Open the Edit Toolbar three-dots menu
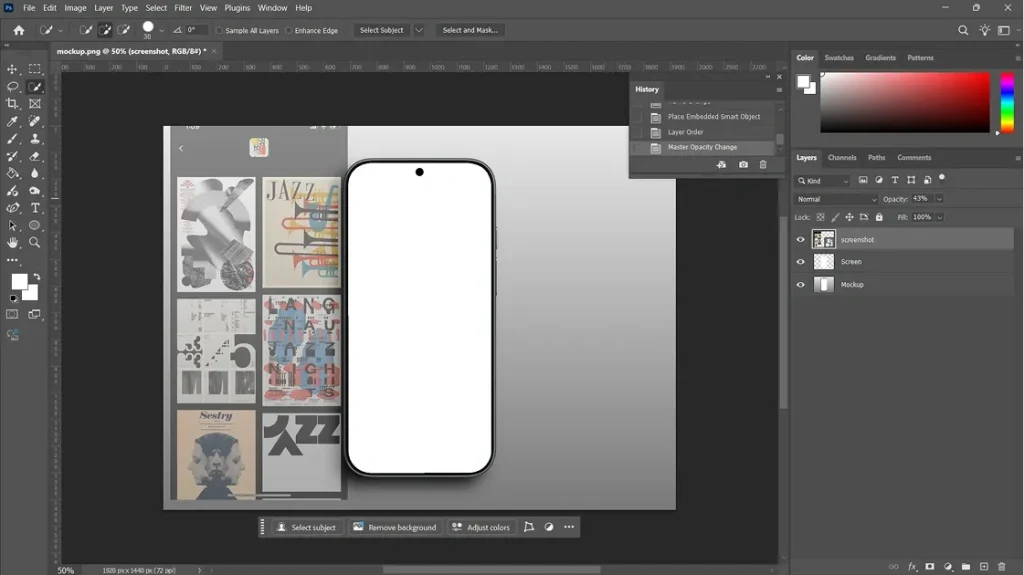 (x=12, y=260)
